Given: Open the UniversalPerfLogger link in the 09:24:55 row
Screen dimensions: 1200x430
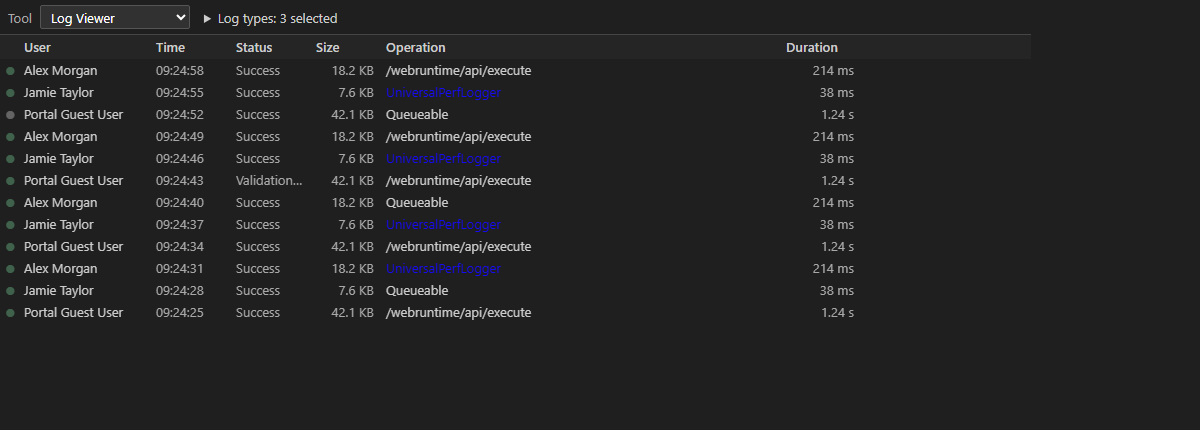Looking at the screenshot, I should click(x=443, y=93).
